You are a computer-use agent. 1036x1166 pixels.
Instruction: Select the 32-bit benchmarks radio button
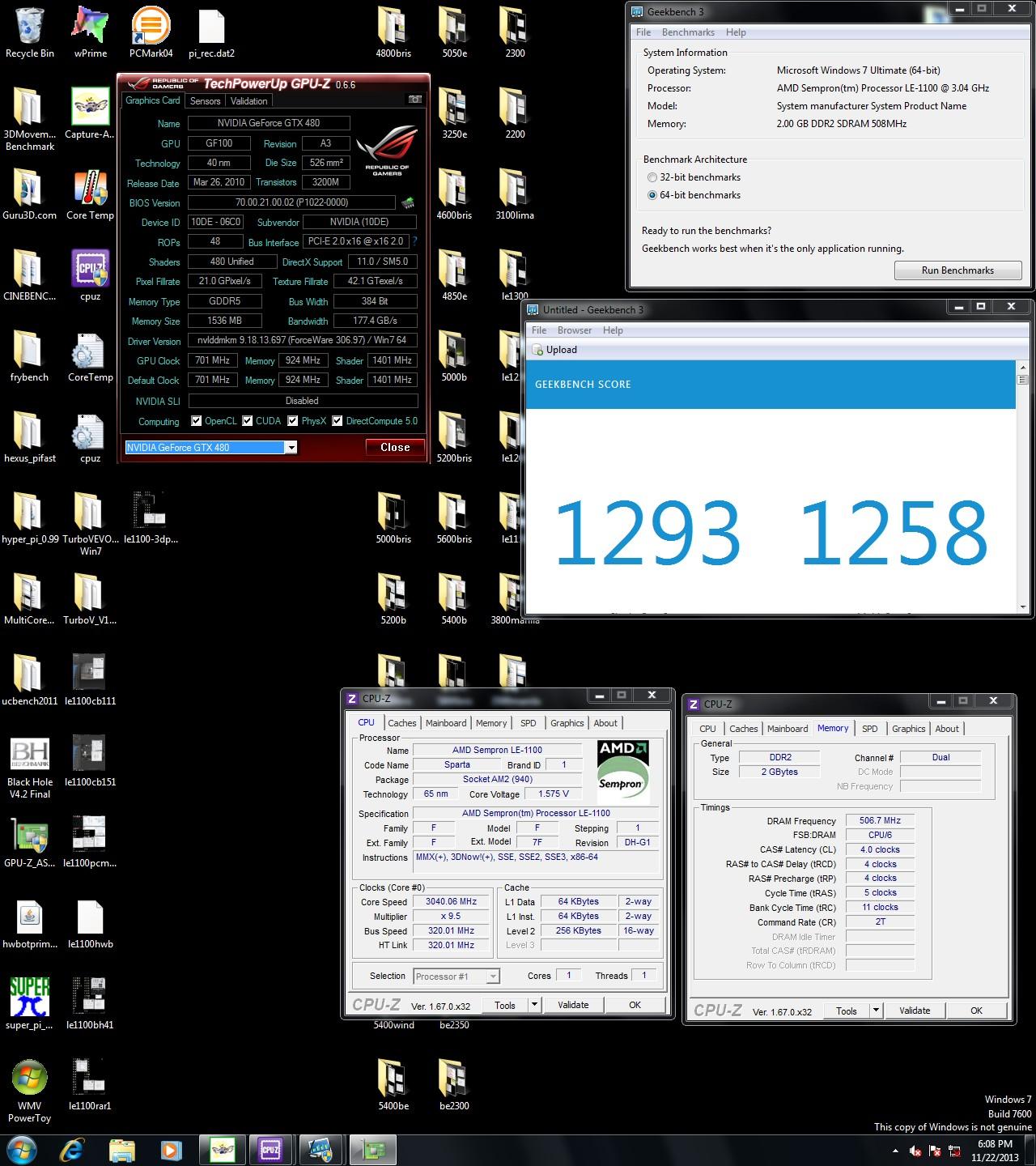coord(652,177)
